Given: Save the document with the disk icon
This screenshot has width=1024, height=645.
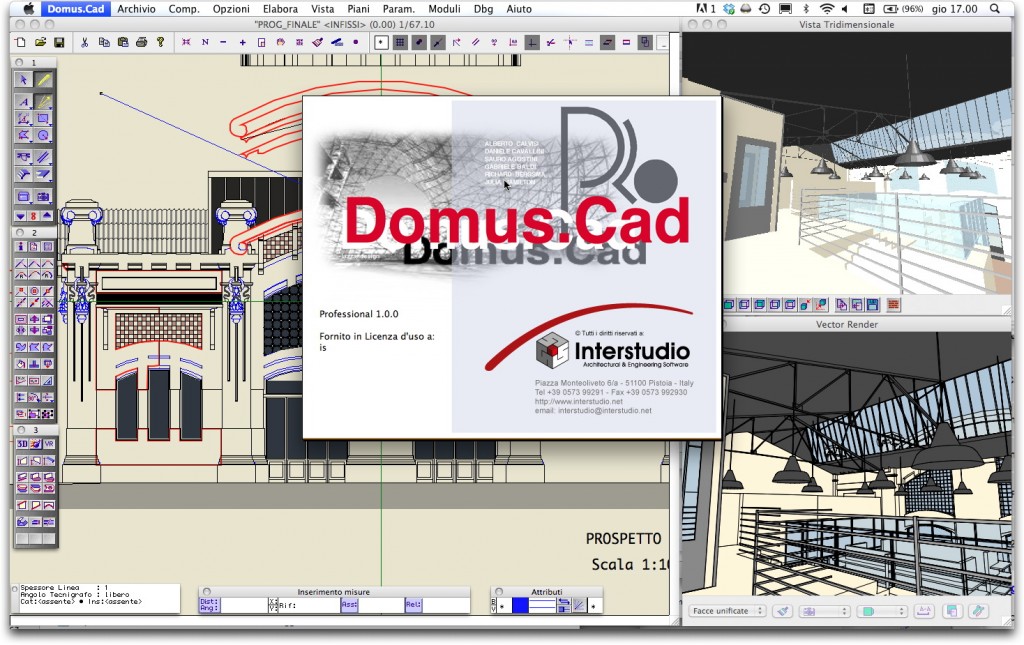Looking at the screenshot, I should [59, 42].
